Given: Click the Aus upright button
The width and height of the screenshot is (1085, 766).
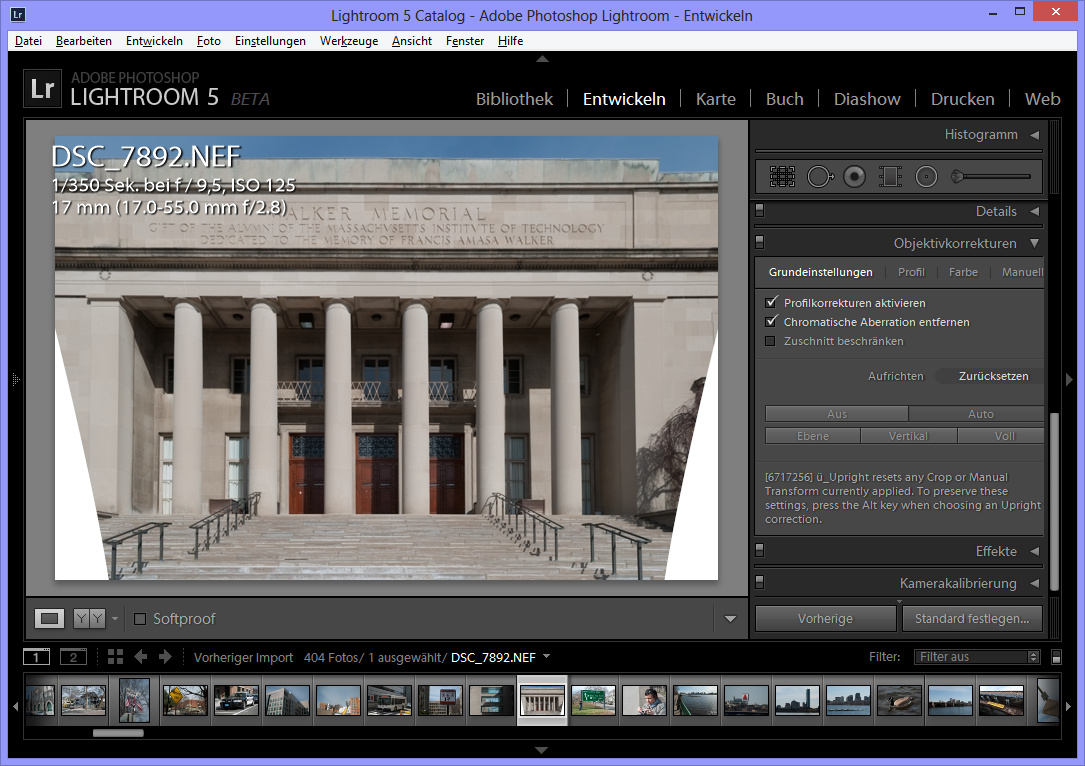Looking at the screenshot, I should click(x=837, y=414).
